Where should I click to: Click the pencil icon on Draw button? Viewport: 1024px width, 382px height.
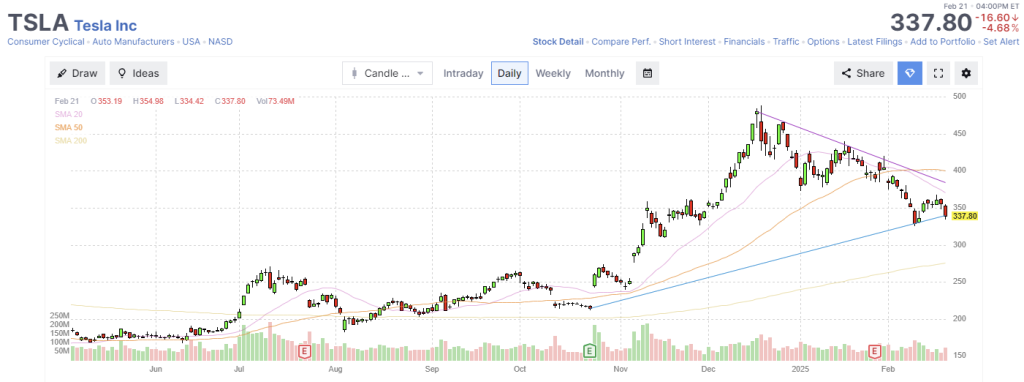coord(62,73)
